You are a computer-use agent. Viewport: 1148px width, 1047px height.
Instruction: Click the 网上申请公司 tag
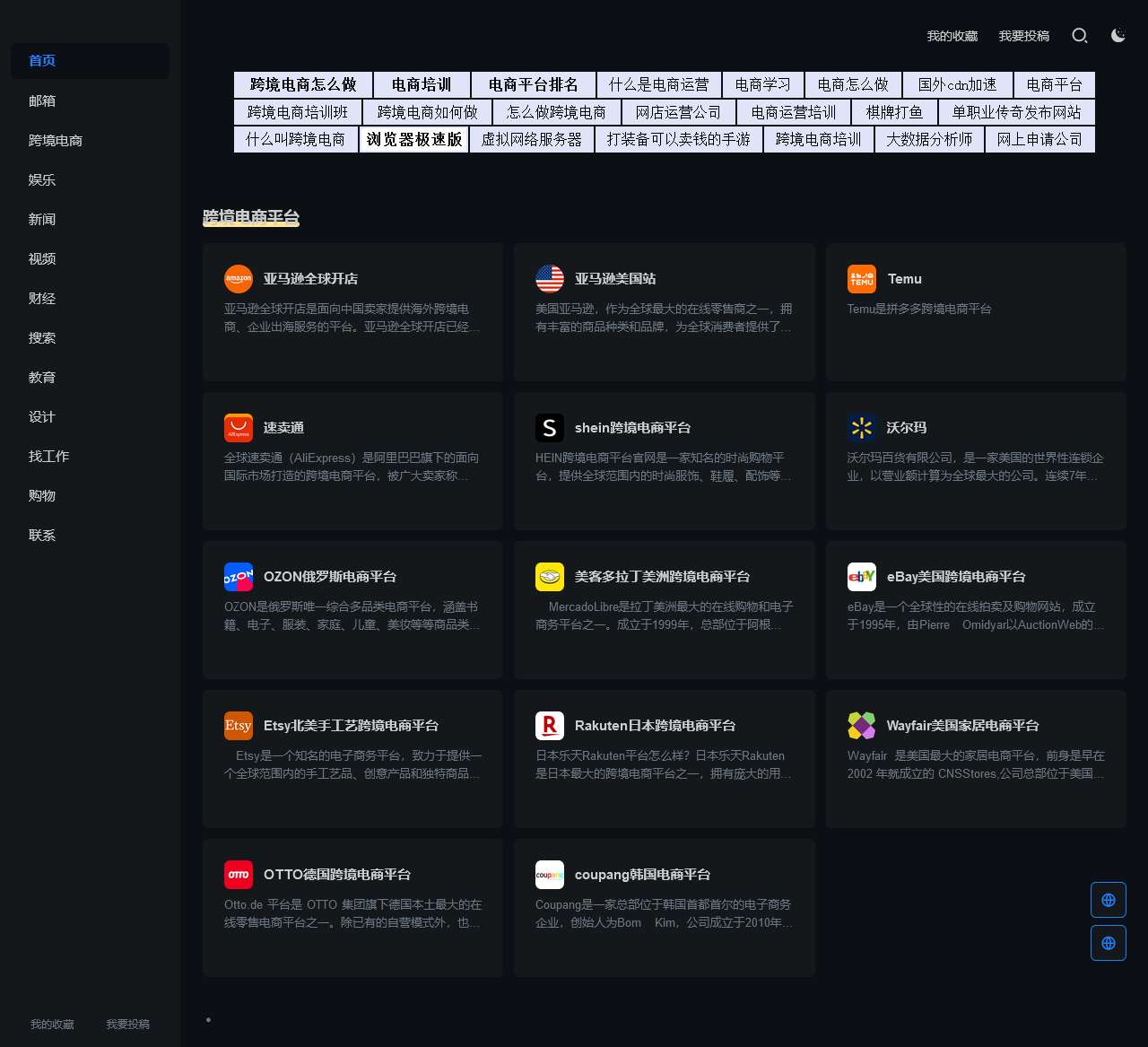(x=1039, y=140)
